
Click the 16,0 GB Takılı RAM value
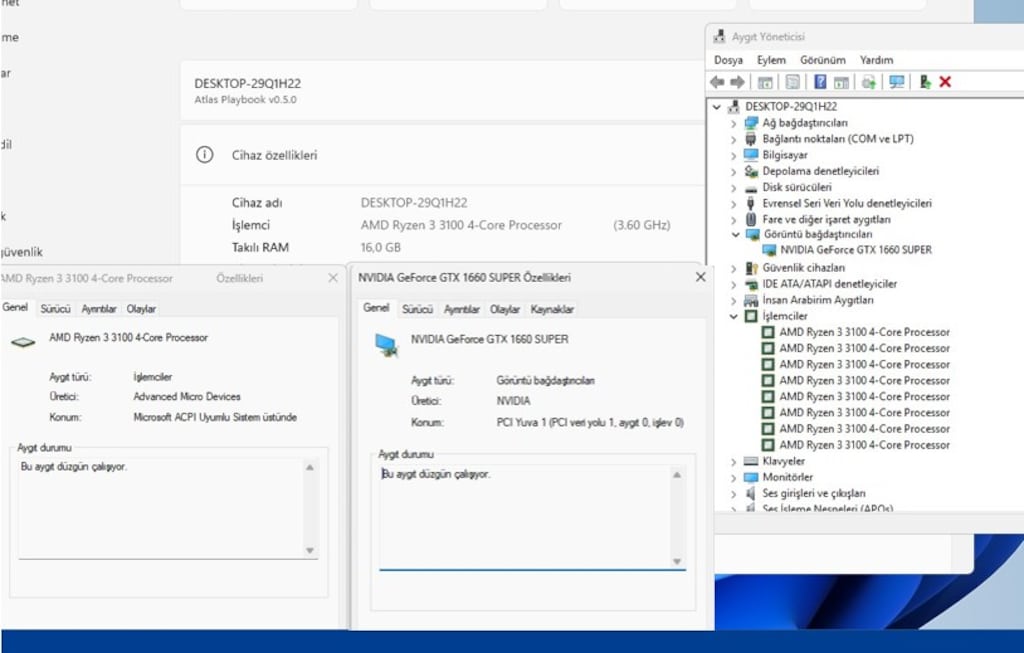381,247
